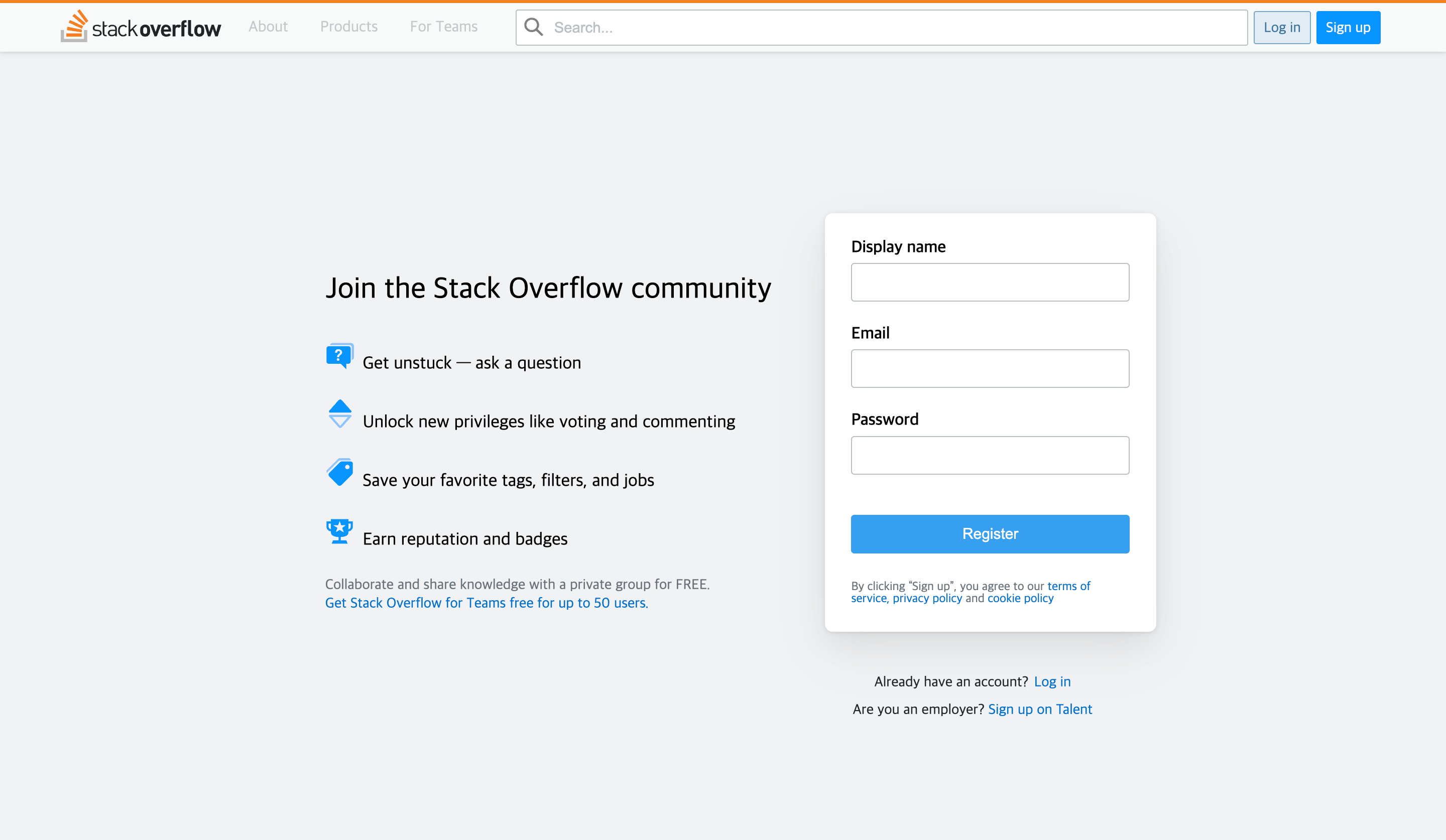Viewport: 1446px width, 840px height.
Task: Click the voting arrows icon
Action: 340,413
